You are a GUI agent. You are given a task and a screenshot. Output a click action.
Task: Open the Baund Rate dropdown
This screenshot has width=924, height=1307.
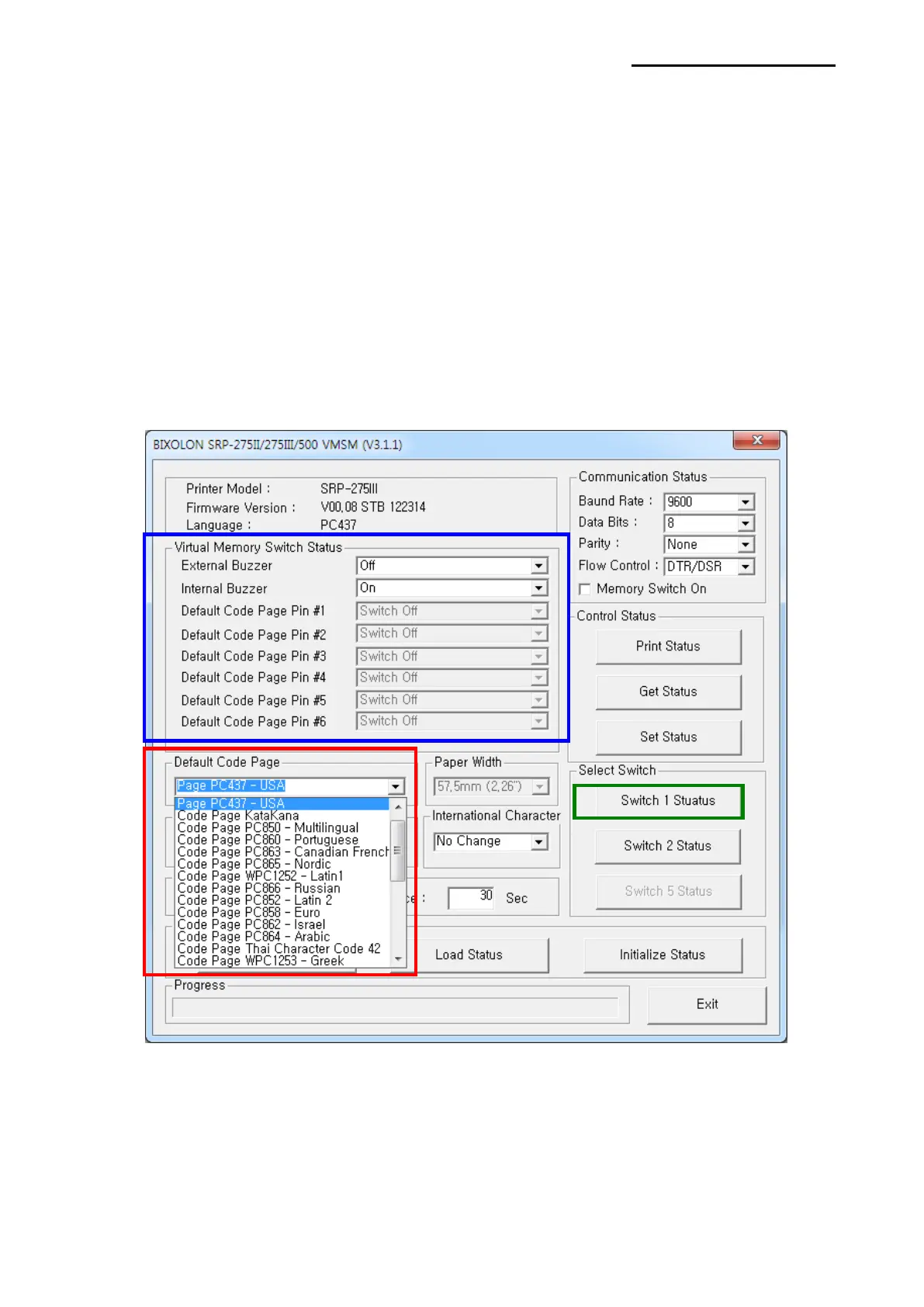[708, 502]
